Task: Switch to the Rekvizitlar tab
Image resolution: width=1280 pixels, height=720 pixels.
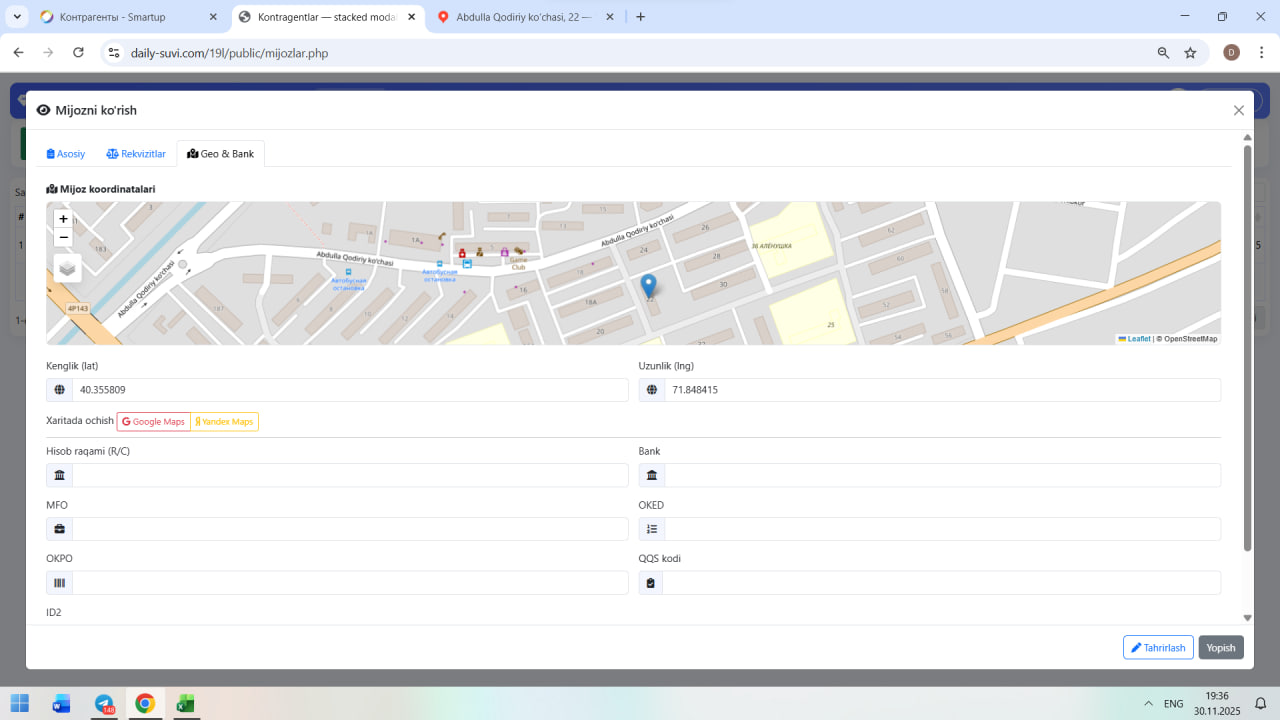Action: pyautogui.click(x=136, y=154)
